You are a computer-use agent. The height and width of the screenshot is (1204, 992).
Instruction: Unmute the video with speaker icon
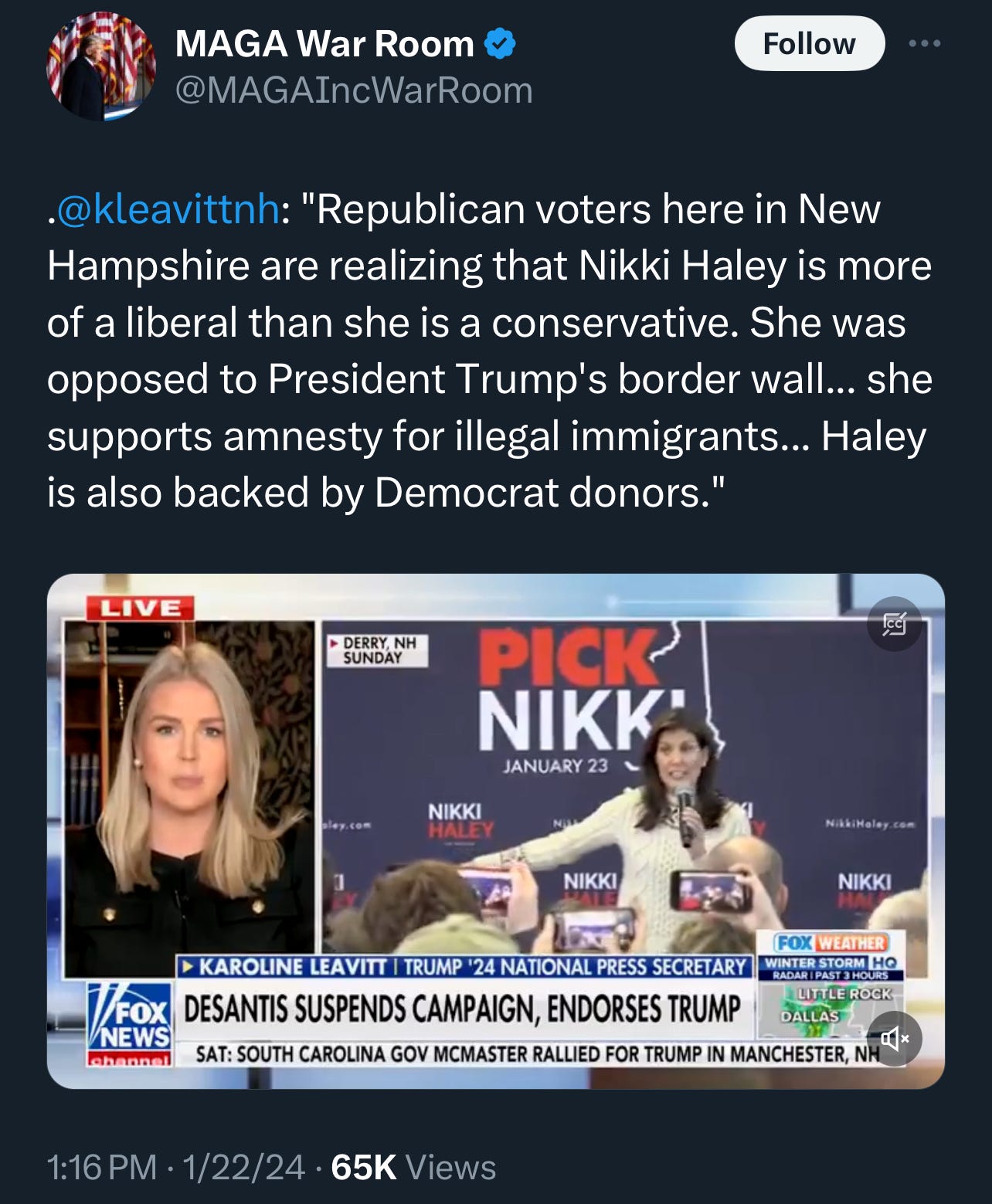(x=895, y=1039)
